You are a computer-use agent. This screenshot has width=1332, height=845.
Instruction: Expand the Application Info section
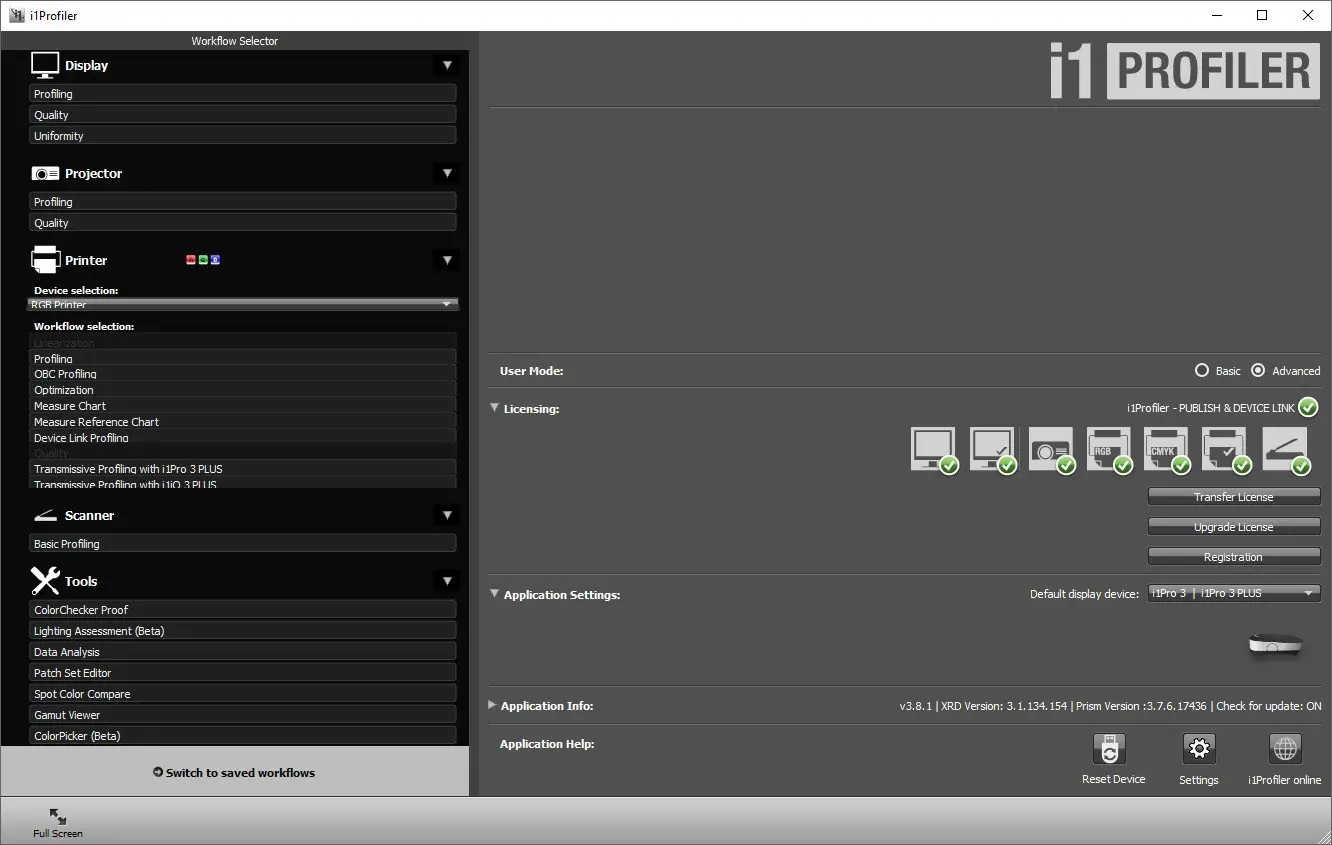(492, 705)
